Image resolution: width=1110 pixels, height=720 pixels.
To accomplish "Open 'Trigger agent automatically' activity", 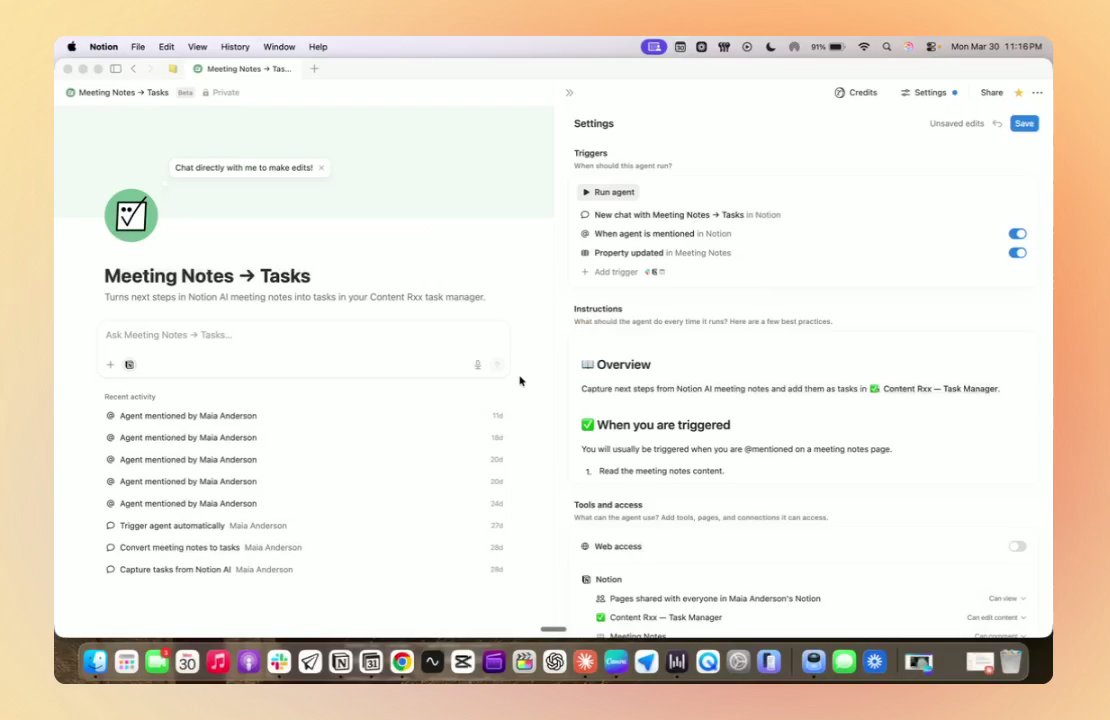I will click(304, 525).
